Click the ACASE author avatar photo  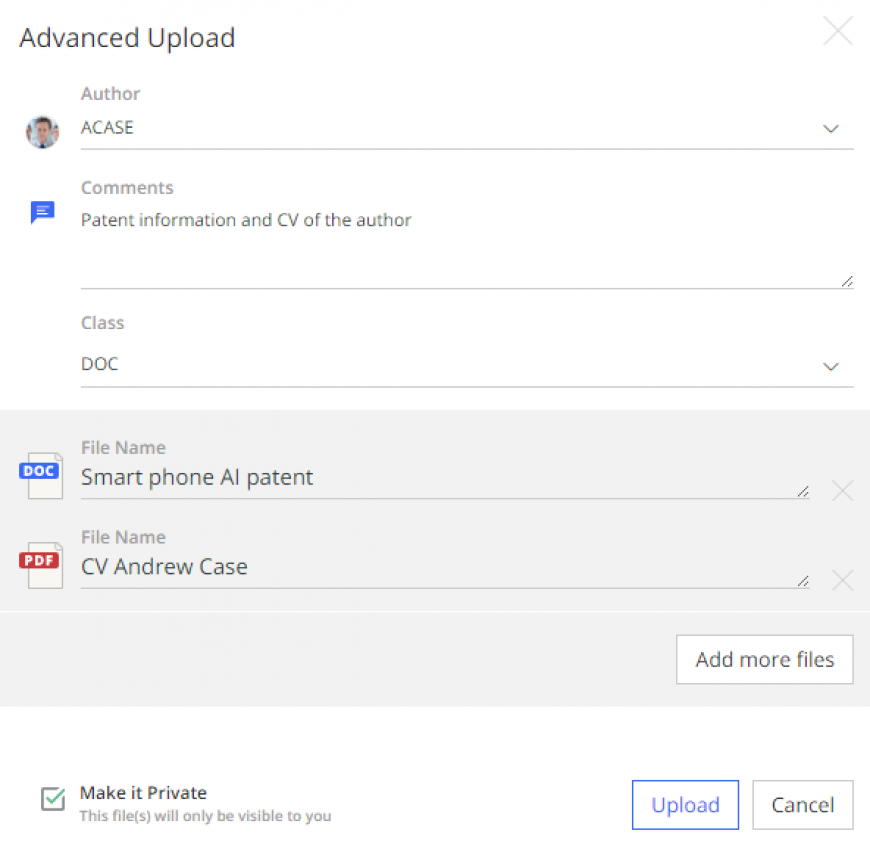(42, 132)
